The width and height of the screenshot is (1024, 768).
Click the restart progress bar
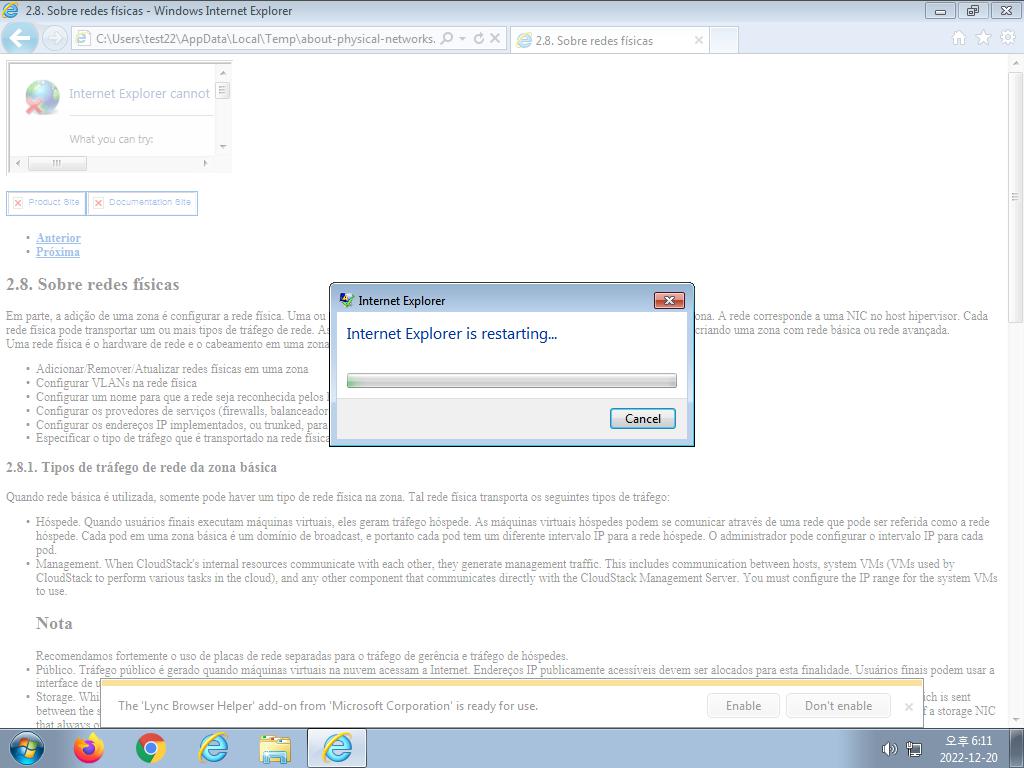coord(512,380)
